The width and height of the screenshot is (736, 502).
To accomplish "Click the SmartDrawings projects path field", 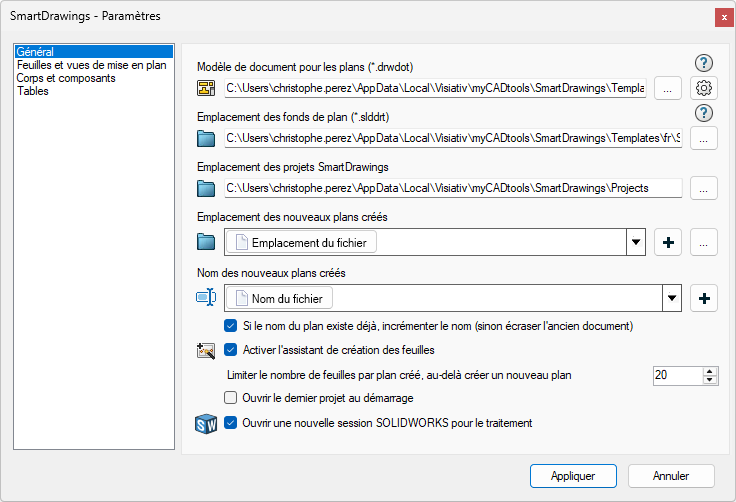I will click(452, 188).
